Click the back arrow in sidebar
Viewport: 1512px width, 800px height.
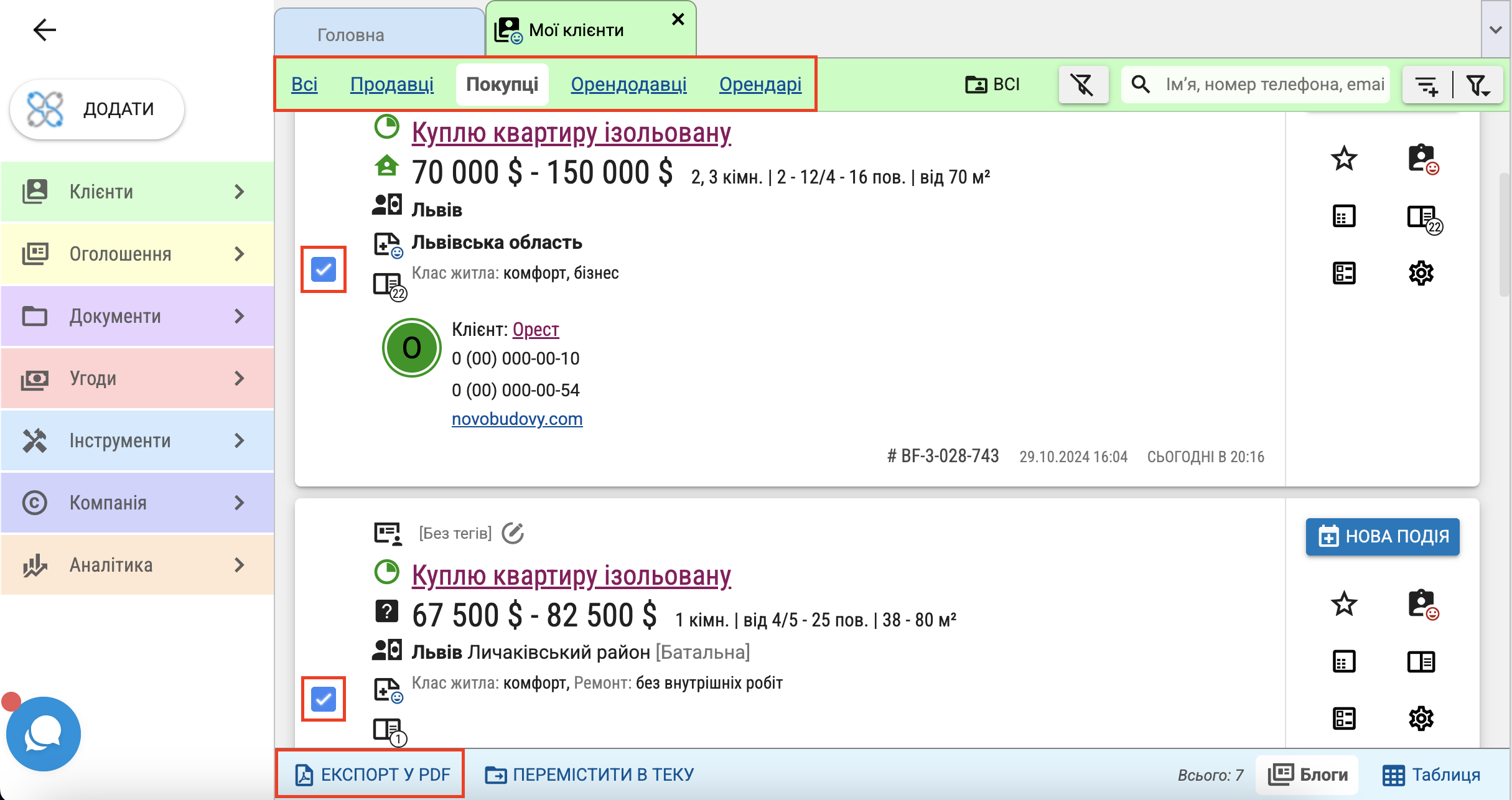pyautogui.click(x=44, y=30)
